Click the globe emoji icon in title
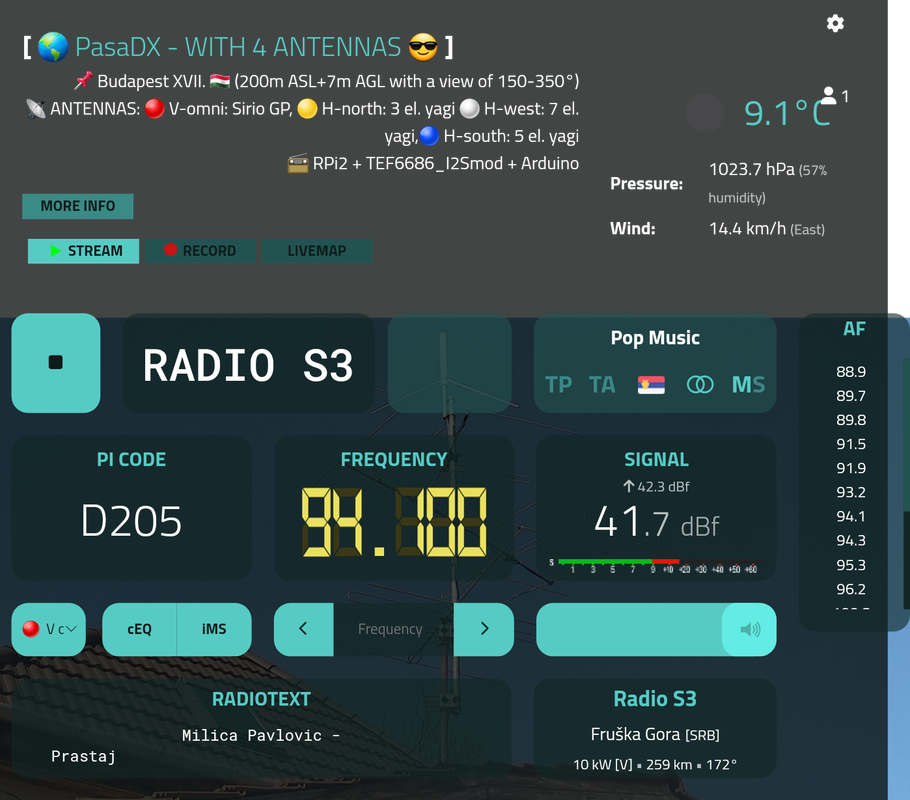 [53, 47]
